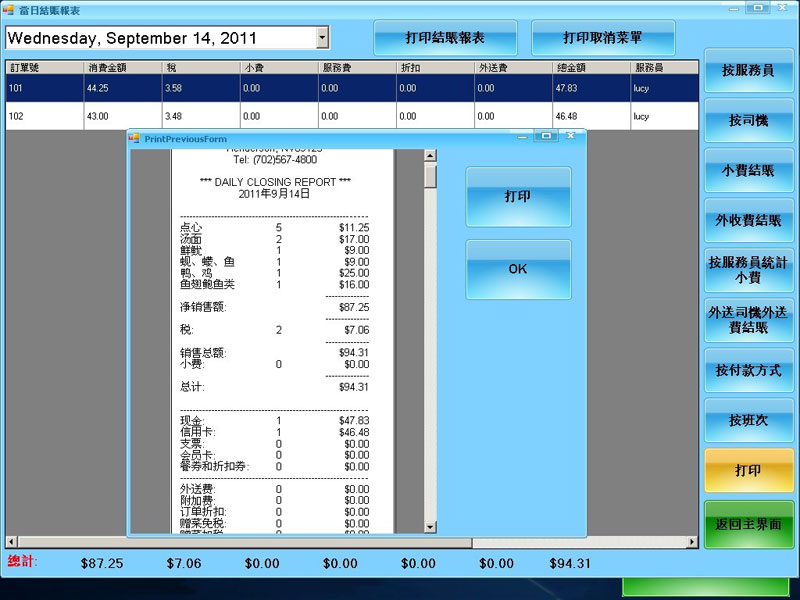Click 打印 in the print preview dialog
Viewport: 800px width, 600px height.
(x=518, y=197)
